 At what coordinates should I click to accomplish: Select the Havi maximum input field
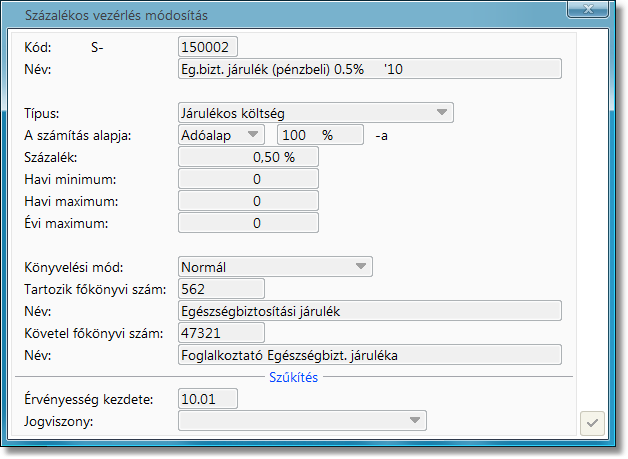click(248, 201)
